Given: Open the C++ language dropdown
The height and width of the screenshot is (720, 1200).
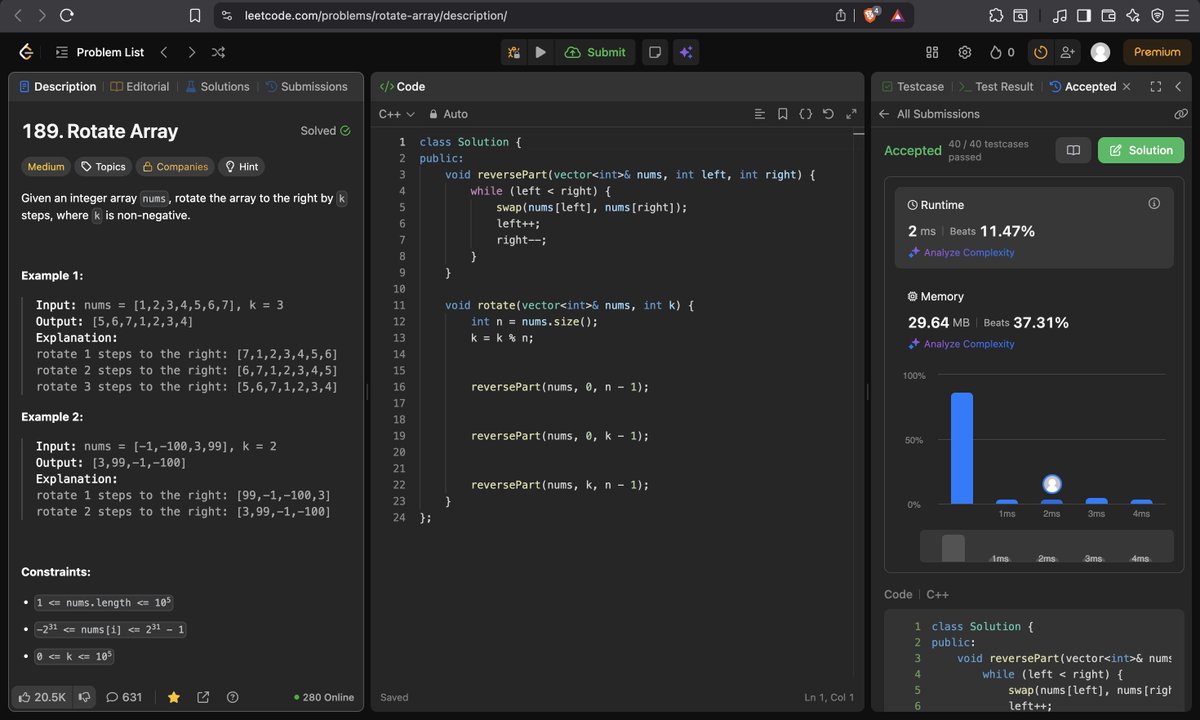Looking at the screenshot, I should 396,113.
